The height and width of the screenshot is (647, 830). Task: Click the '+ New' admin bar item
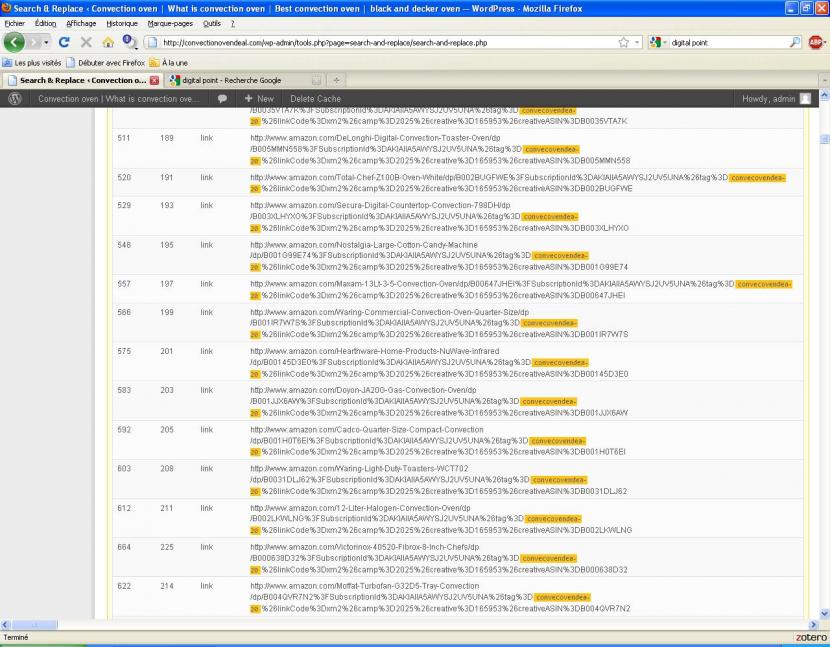coord(259,98)
